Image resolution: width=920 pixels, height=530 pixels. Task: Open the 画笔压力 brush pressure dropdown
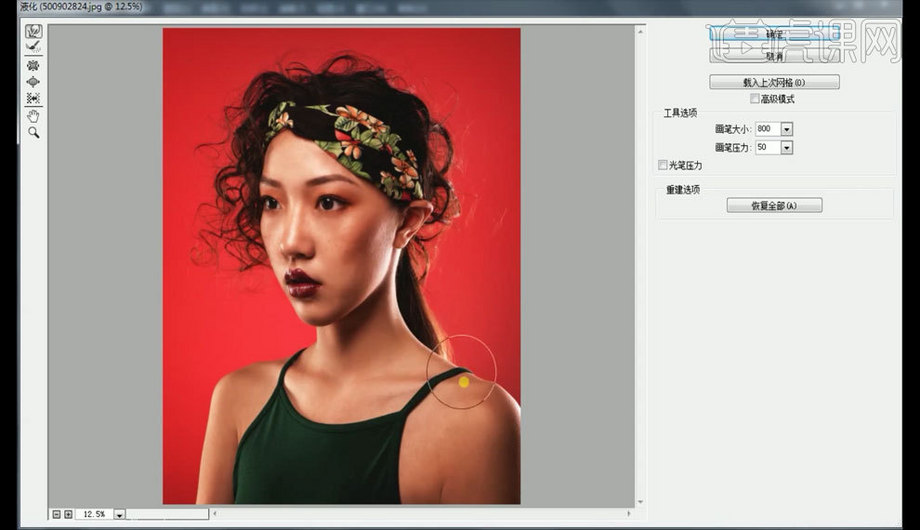click(x=787, y=147)
